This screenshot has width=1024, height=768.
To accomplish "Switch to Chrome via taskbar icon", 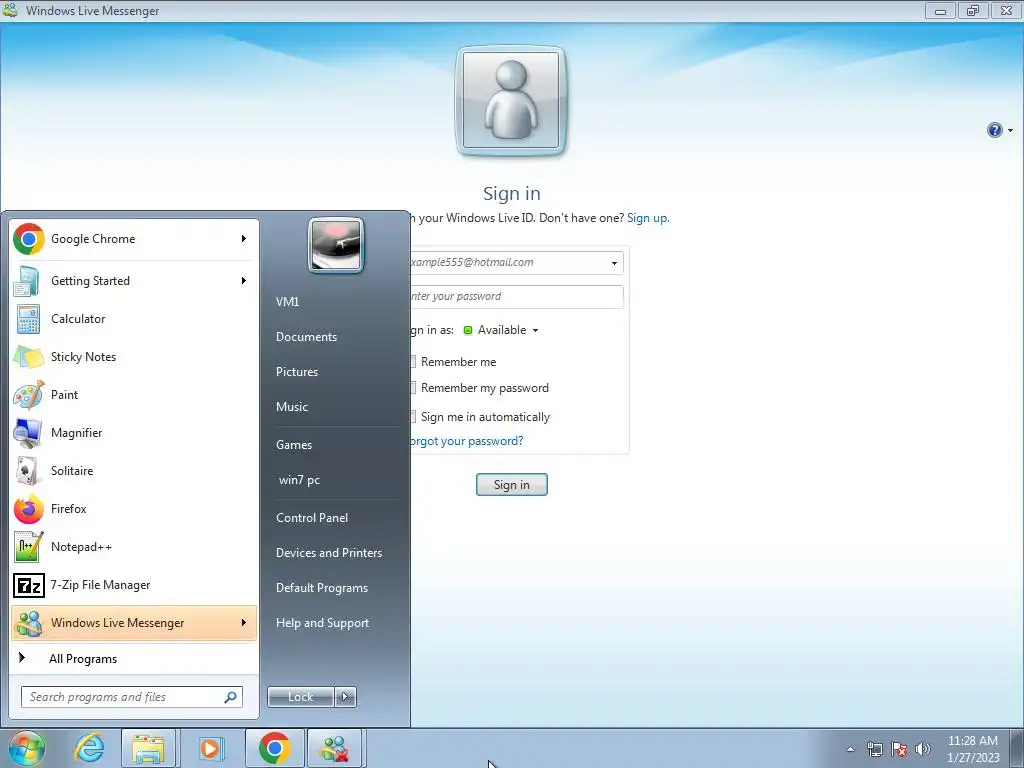I will pyautogui.click(x=274, y=748).
